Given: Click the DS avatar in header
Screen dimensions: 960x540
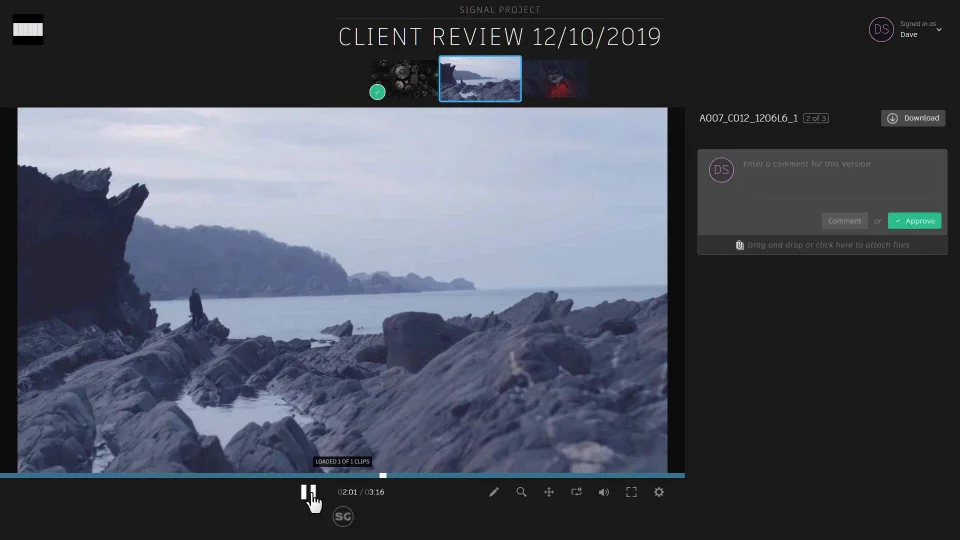Looking at the screenshot, I should click(x=881, y=29).
